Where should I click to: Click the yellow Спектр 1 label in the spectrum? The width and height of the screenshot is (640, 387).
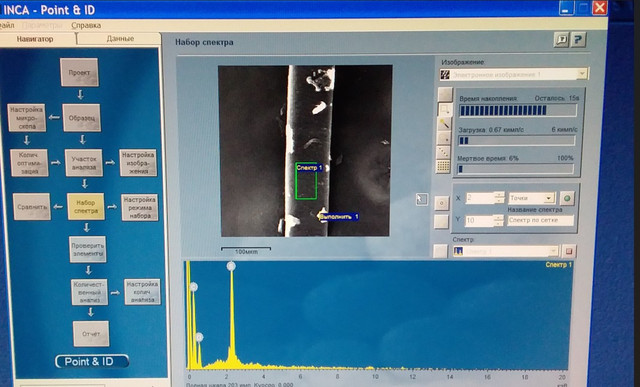[x=559, y=265]
